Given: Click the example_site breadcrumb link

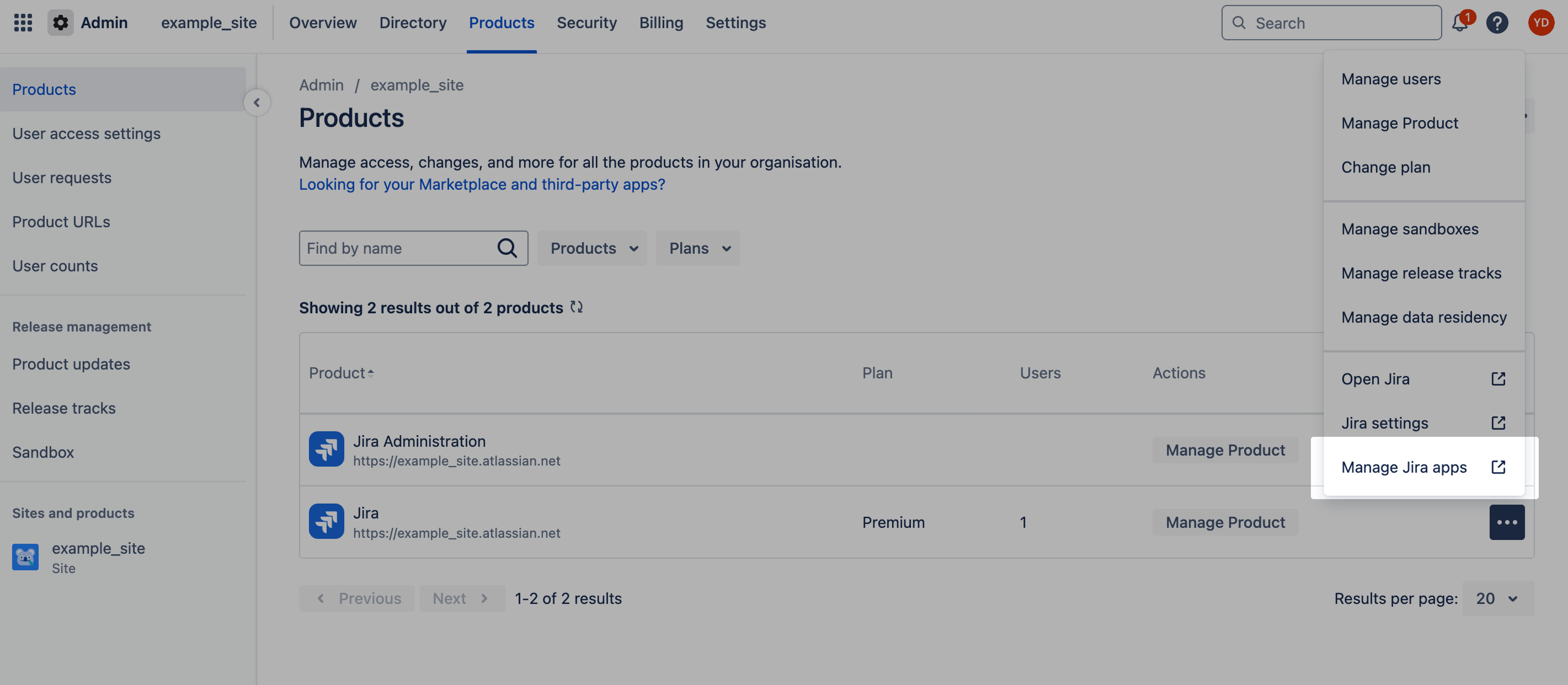Looking at the screenshot, I should click(x=417, y=85).
